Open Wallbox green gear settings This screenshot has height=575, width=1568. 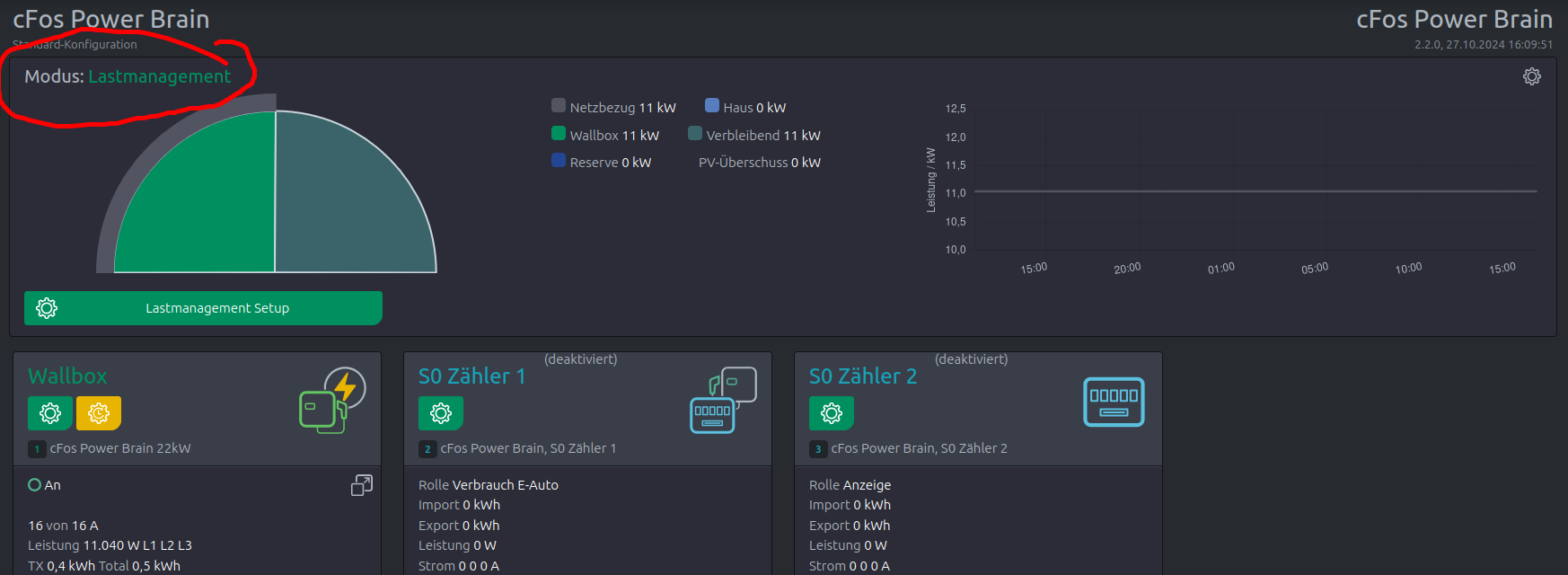point(50,413)
